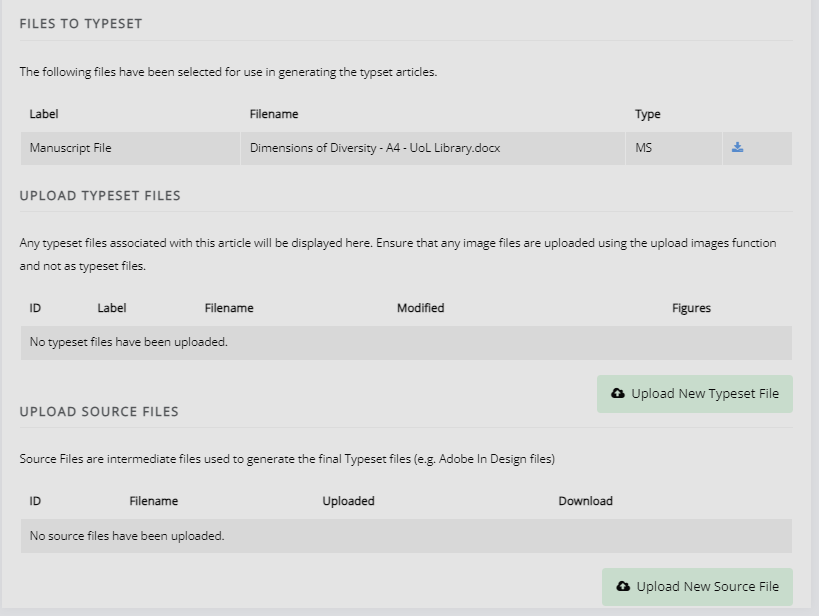The height and width of the screenshot is (616, 819).
Task: Select the Manuscript File label cell
Action: (x=71, y=148)
